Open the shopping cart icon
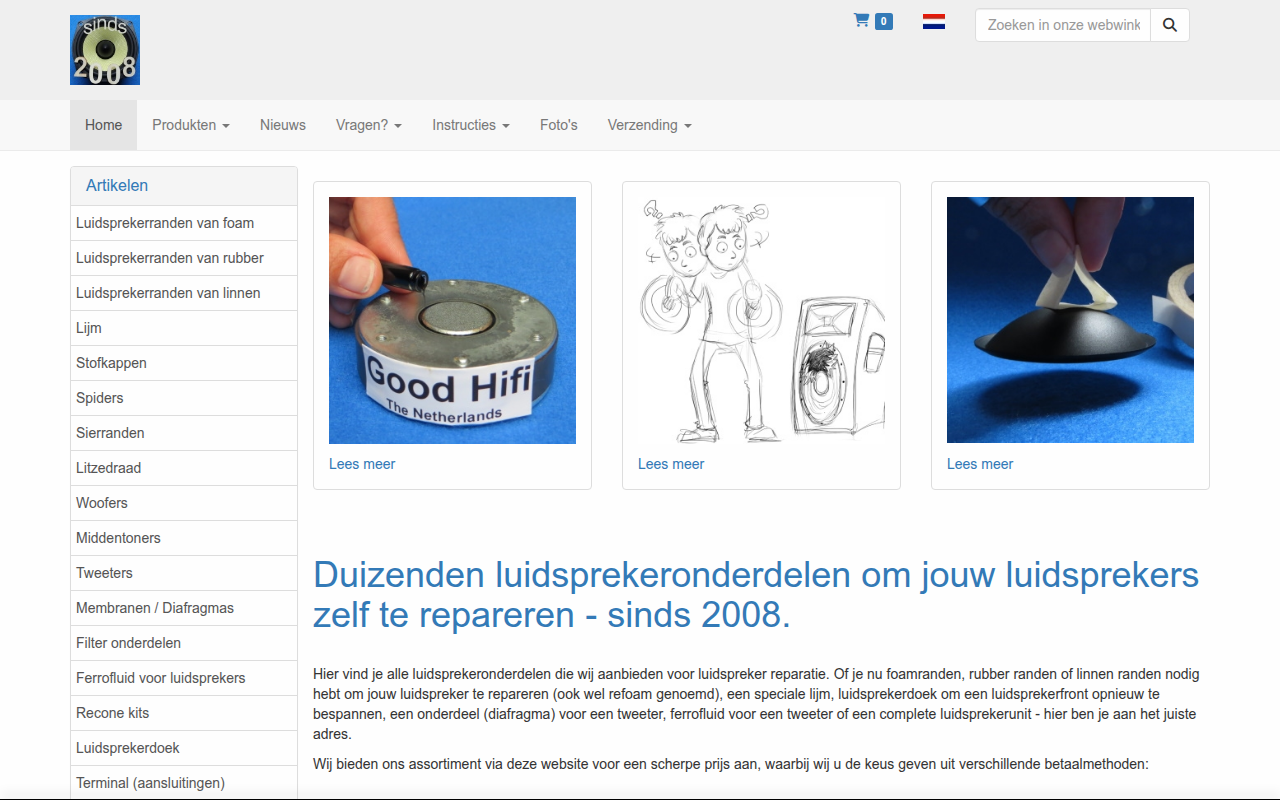The width and height of the screenshot is (1280, 800). pyautogui.click(x=861, y=20)
